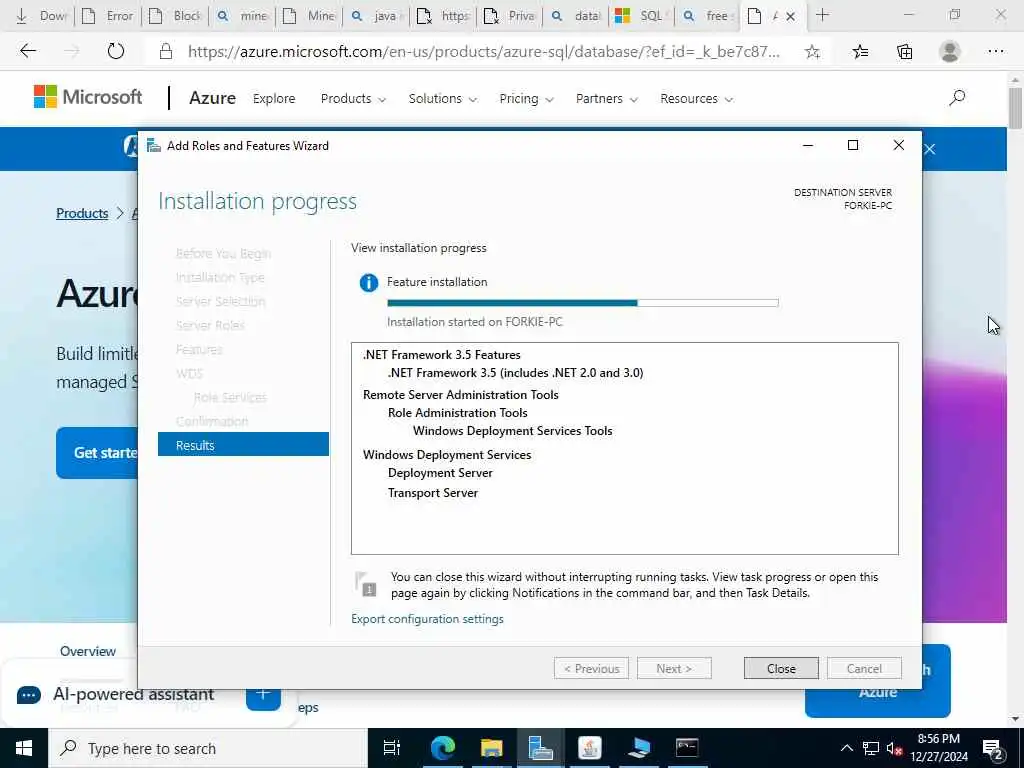Click 'Windows Deployment Services Tools' entry
Image resolution: width=1024 pixels, height=768 pixels.
pyautogui.click(x=513, y=430)
